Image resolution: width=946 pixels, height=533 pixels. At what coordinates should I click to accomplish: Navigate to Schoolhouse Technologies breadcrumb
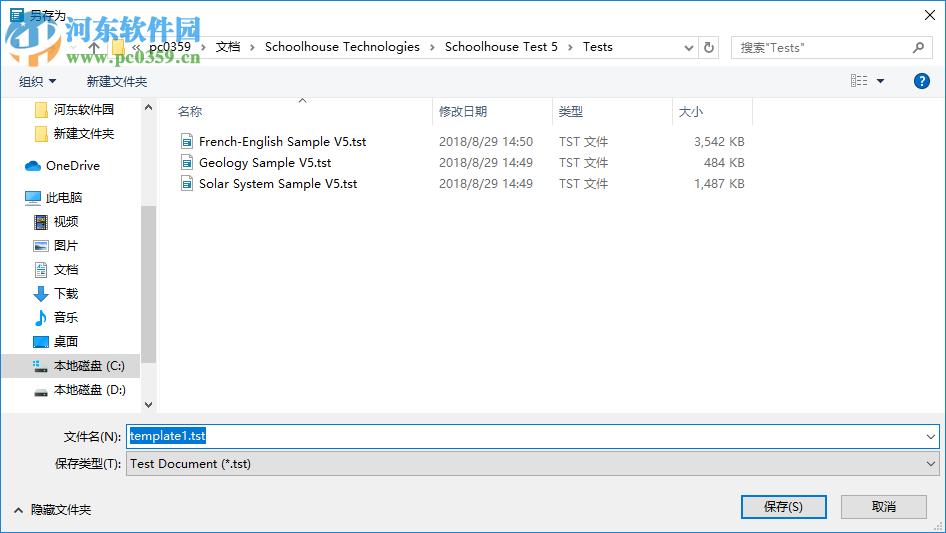point(342,47)
